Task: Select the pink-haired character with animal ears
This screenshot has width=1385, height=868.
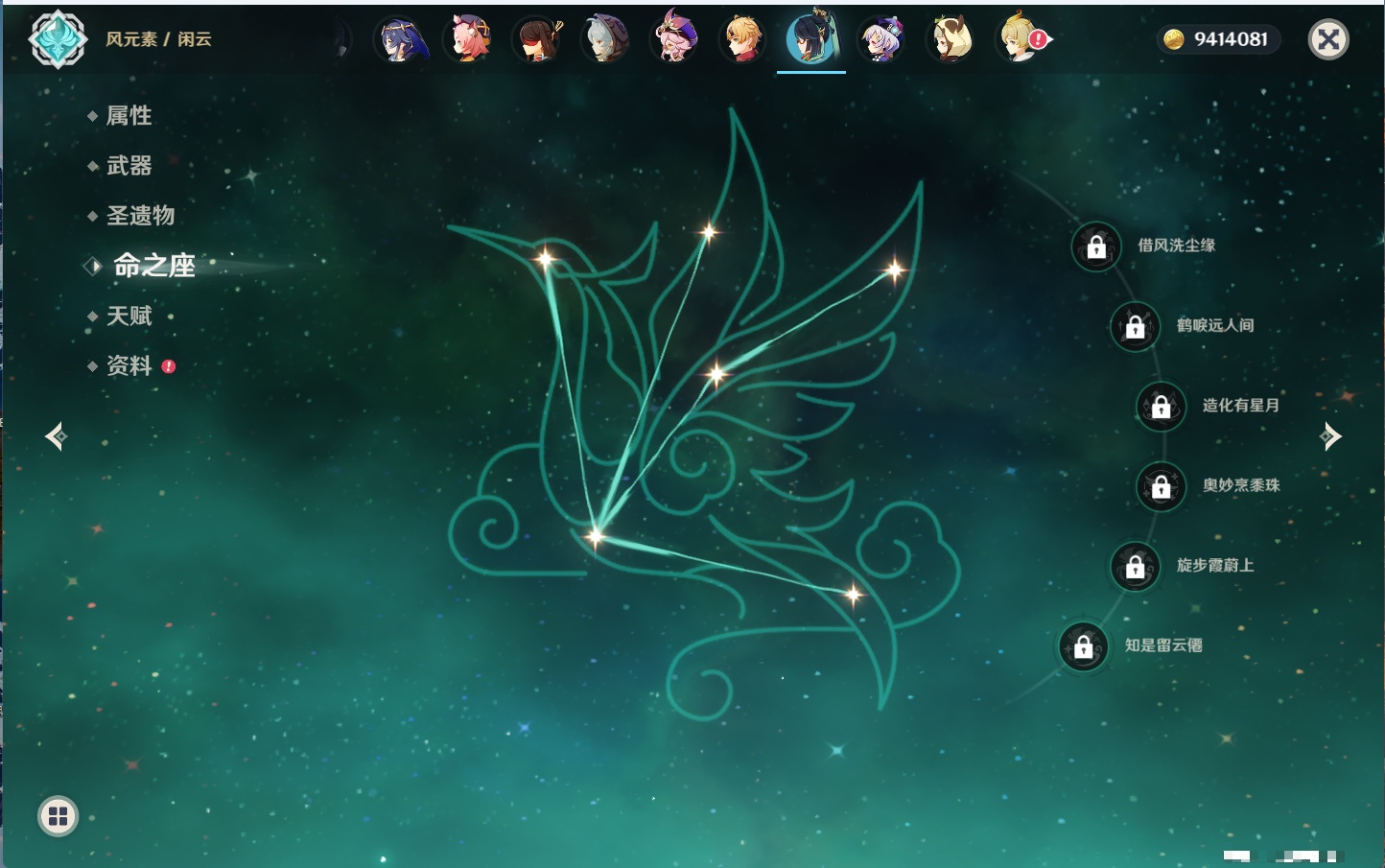Action: pos(469,39)
